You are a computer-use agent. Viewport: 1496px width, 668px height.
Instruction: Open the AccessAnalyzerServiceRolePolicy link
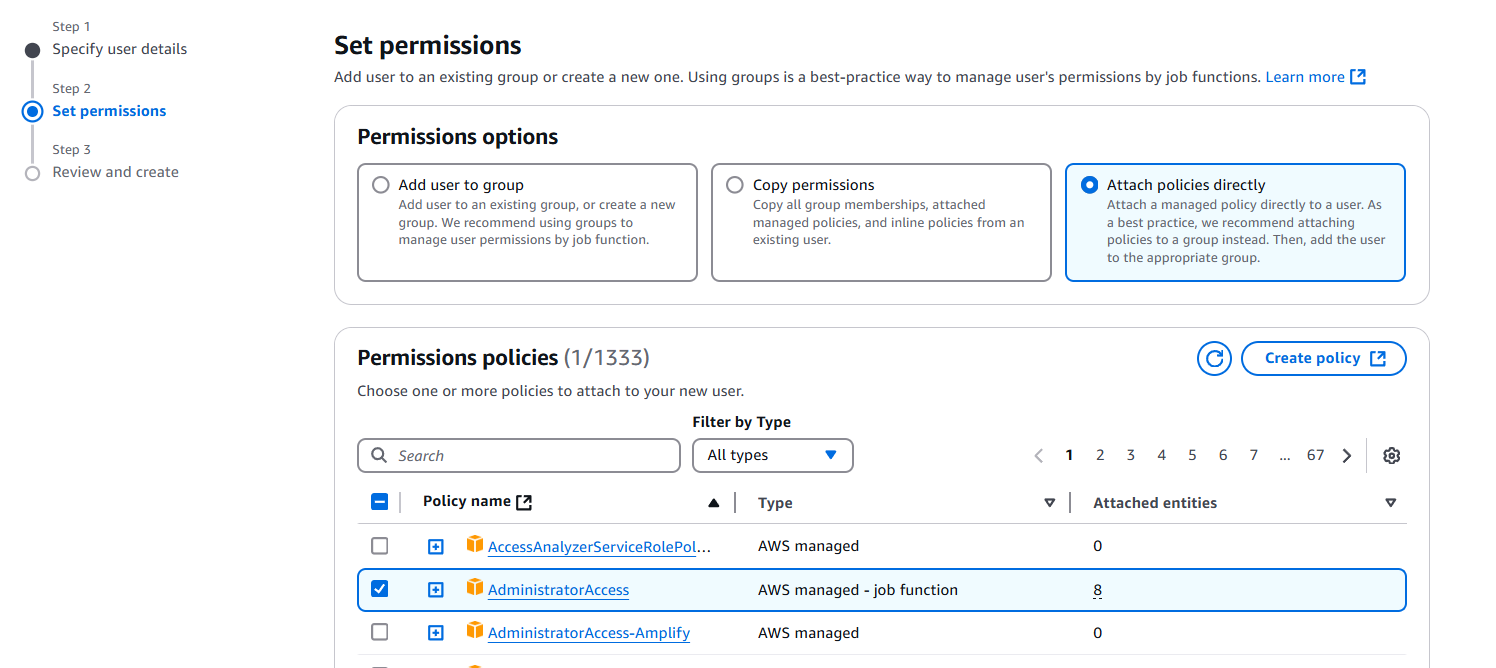[x=600, y=547]
